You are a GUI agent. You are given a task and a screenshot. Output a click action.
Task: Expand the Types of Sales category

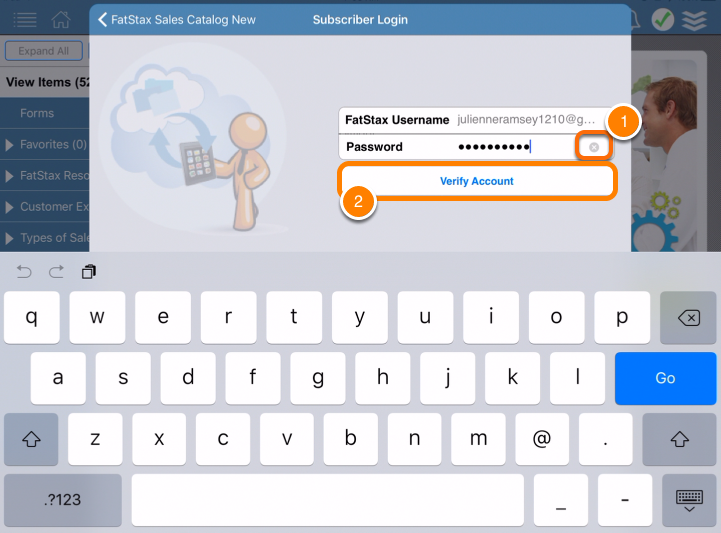(45, 238)
